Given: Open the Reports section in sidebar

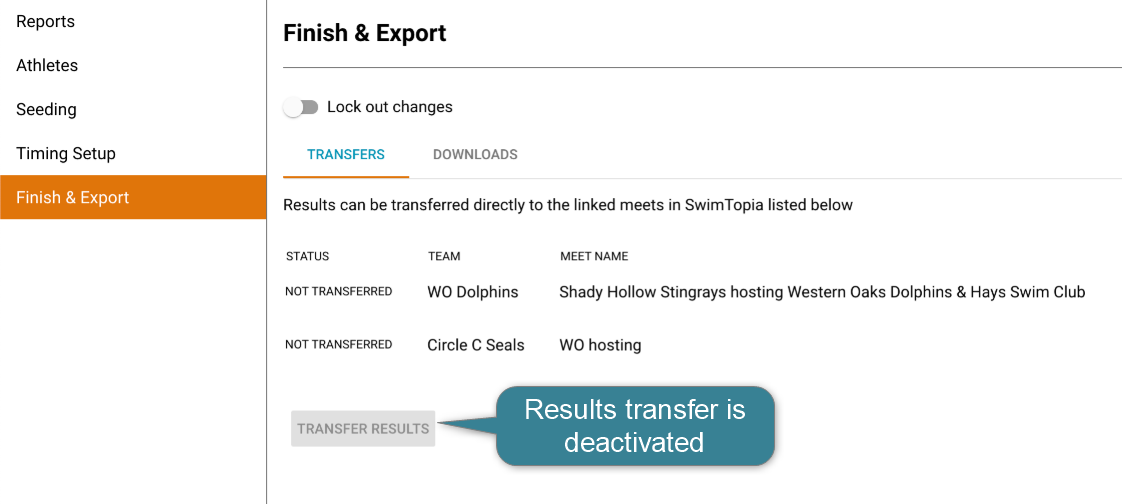Looking at the screenshot, I should click(x=46, y=21).
